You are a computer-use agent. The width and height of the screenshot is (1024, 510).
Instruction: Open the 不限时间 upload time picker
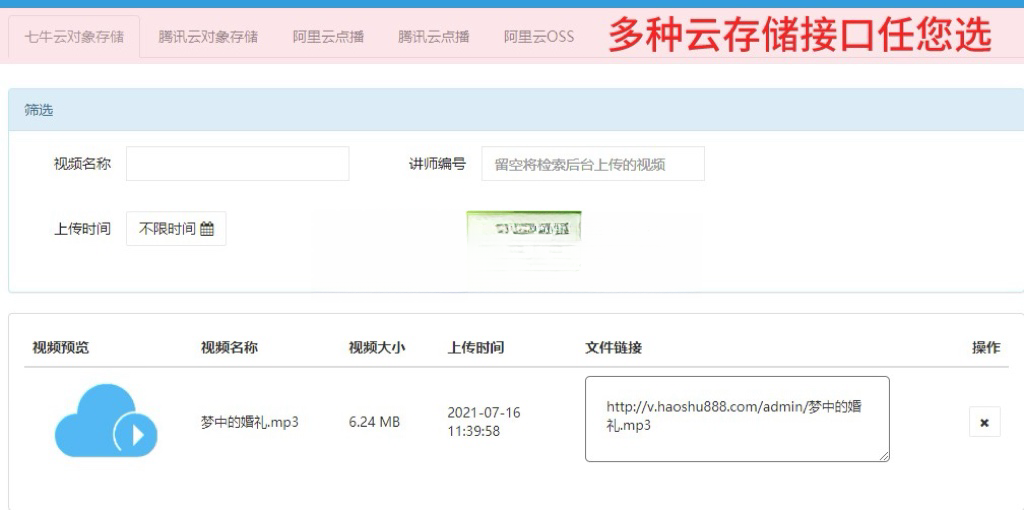tap(176, 229)
